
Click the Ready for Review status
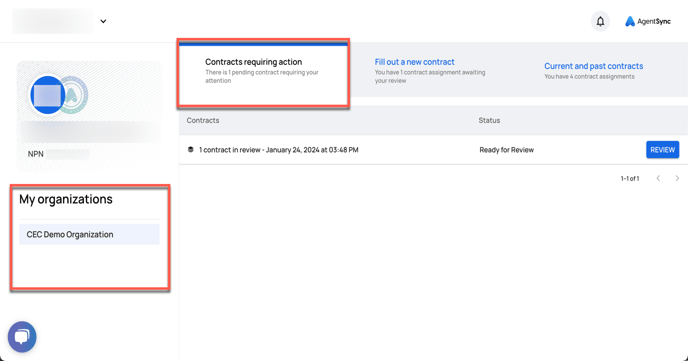tap(506, 150)
